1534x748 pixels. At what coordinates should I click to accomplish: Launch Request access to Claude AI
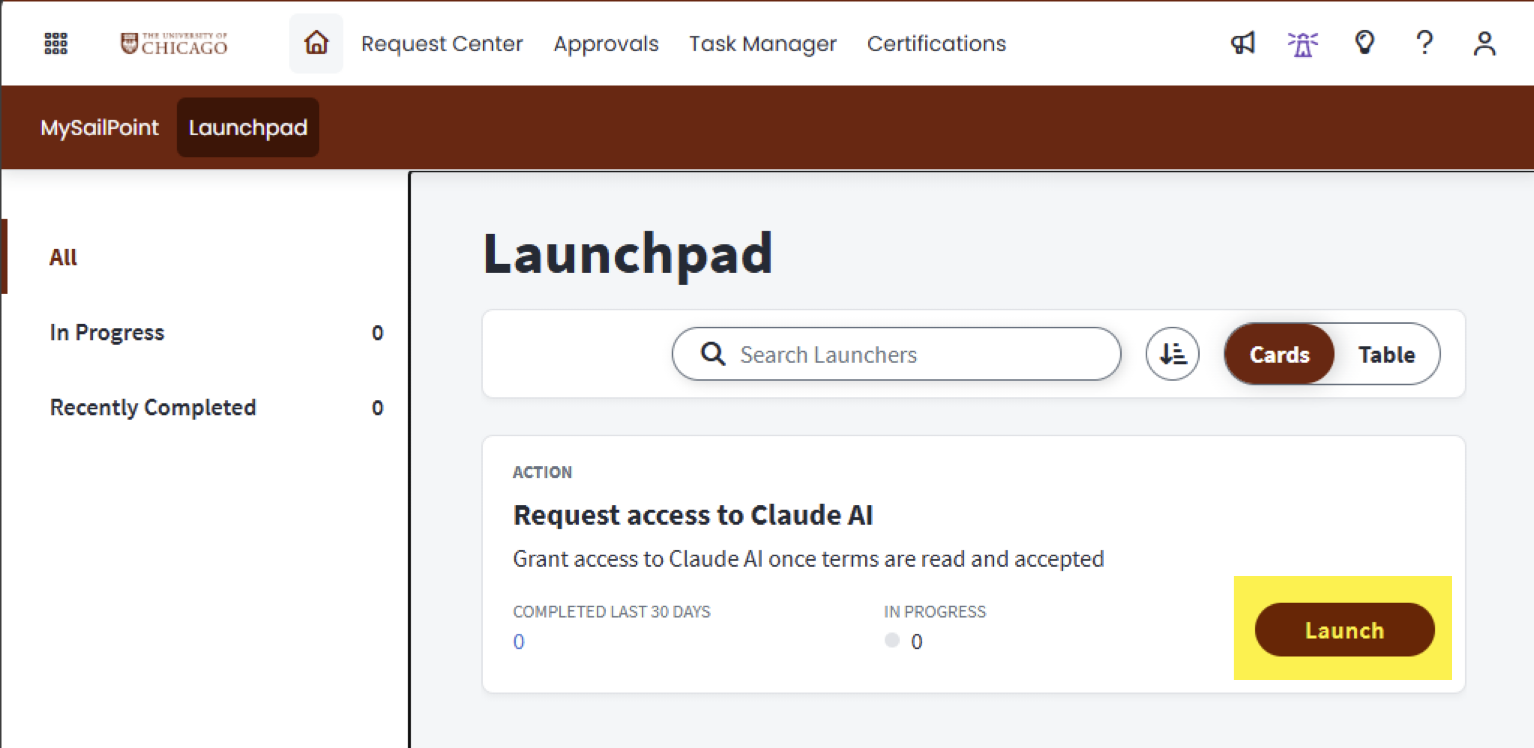[1344, 630]
